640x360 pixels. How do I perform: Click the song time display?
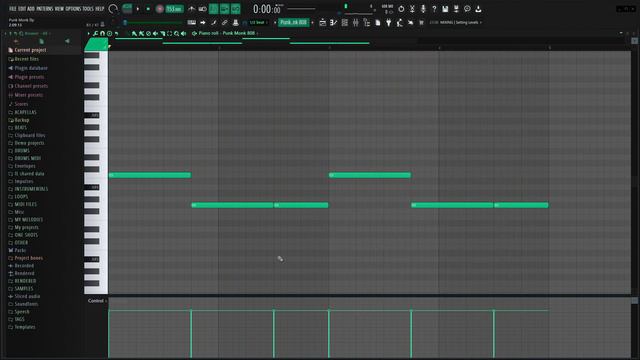point(267,9)
